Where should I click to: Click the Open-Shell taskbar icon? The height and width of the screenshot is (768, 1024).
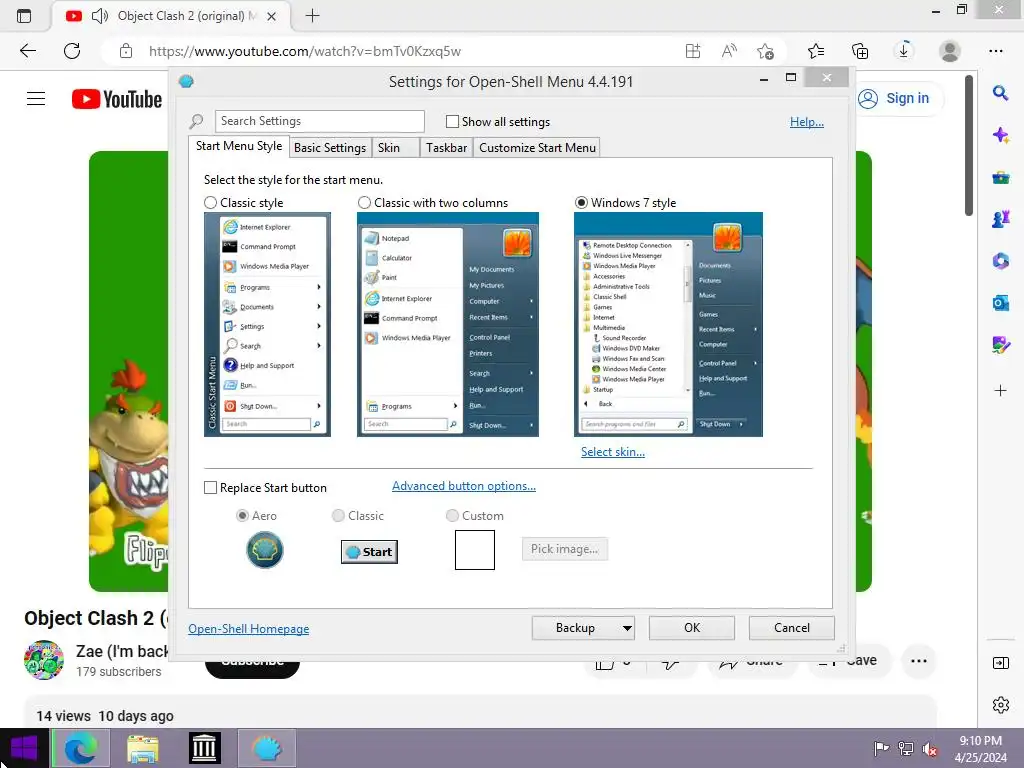click(x=266, y=748)
